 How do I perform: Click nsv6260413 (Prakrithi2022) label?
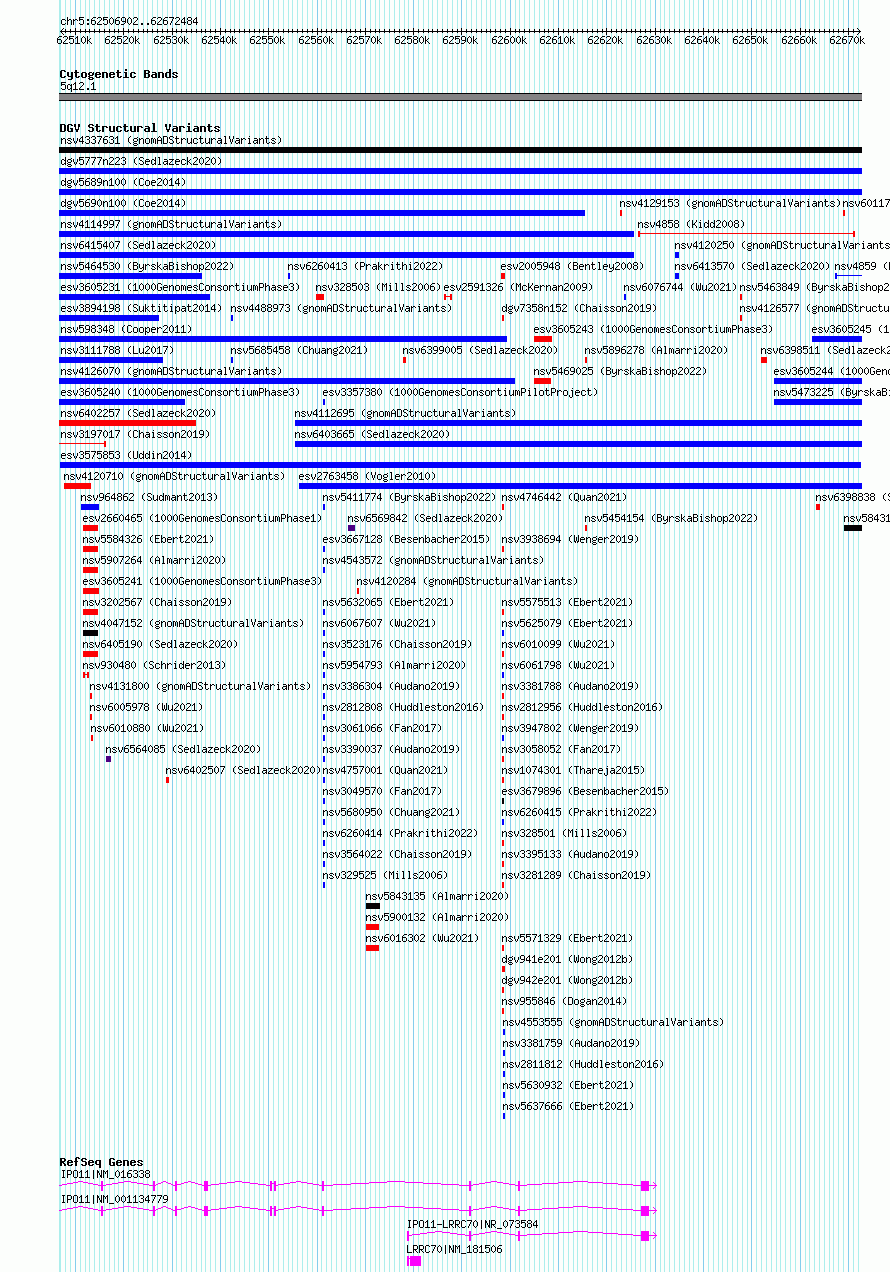(365, 266)
